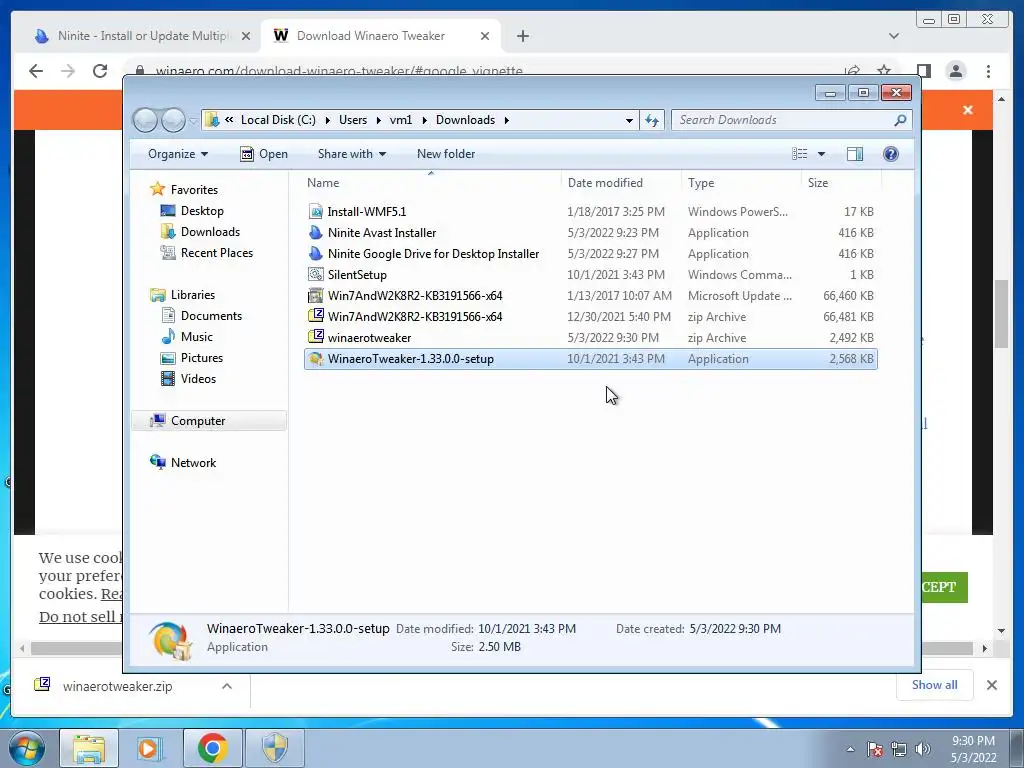Select Win7AndW2K8R2 zip archive icon
Viewport: 1024px width, 768px height.
[315, 316]
